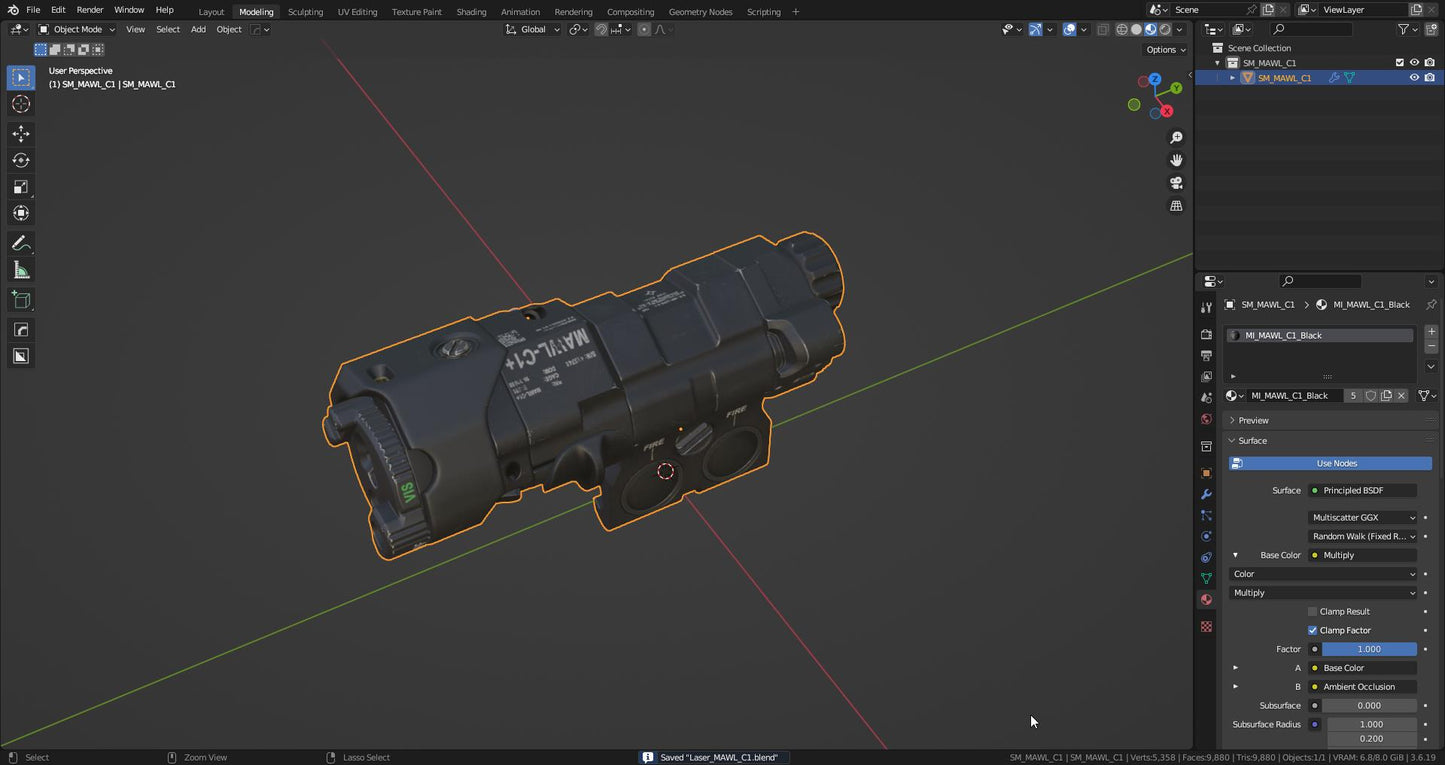Activate the Annotate tool
1445x765 pixels.
coord(21,244)
